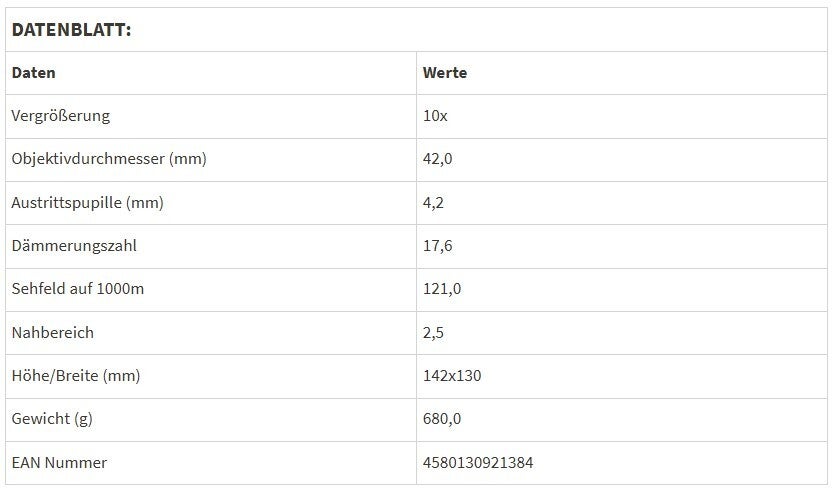Screen dimensions: 832x488
Task: Select the 42,0 value cell
Action: (x=438, y=159)
